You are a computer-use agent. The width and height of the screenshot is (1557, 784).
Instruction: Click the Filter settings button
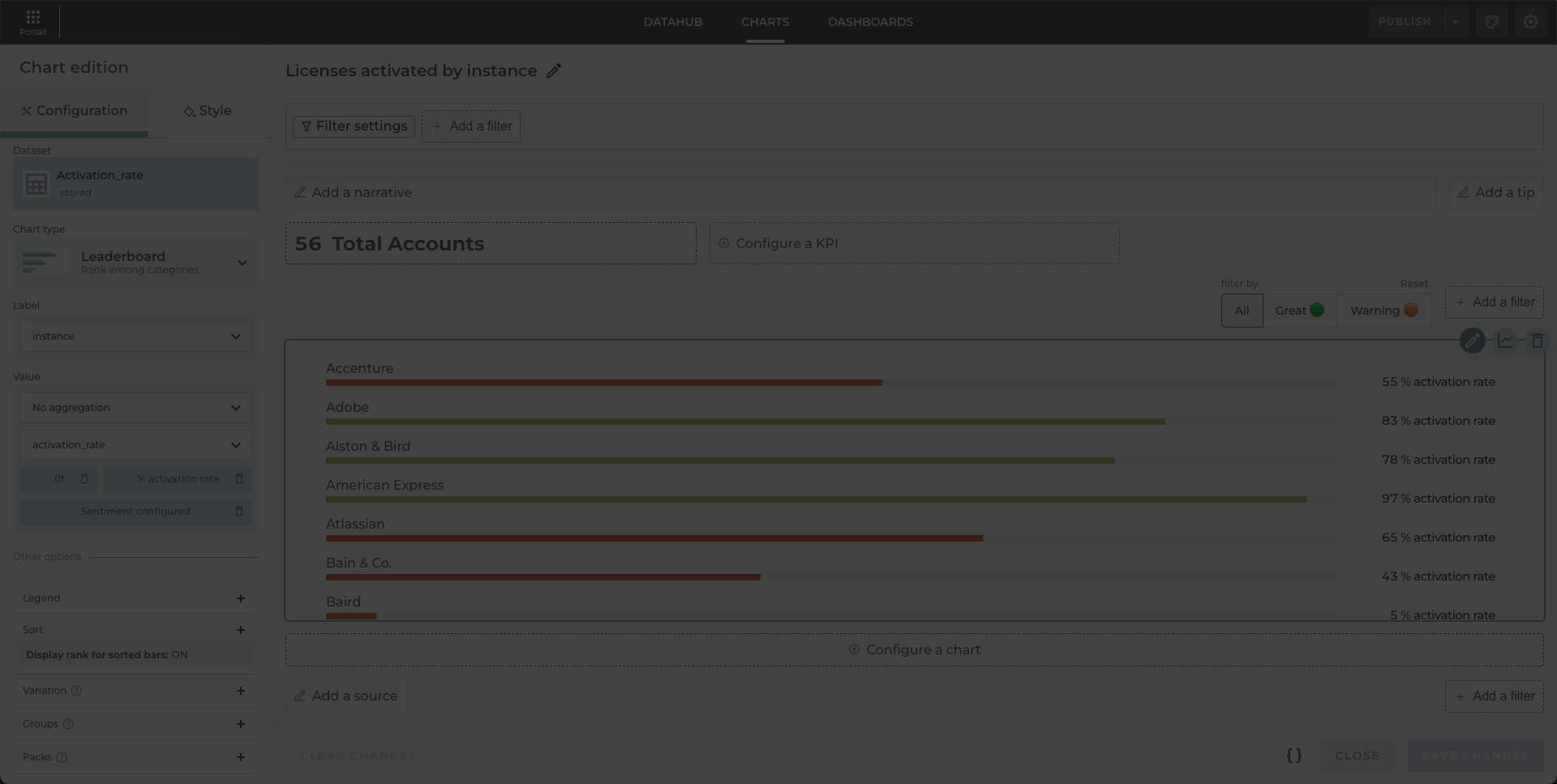click(x=354, y=126)
